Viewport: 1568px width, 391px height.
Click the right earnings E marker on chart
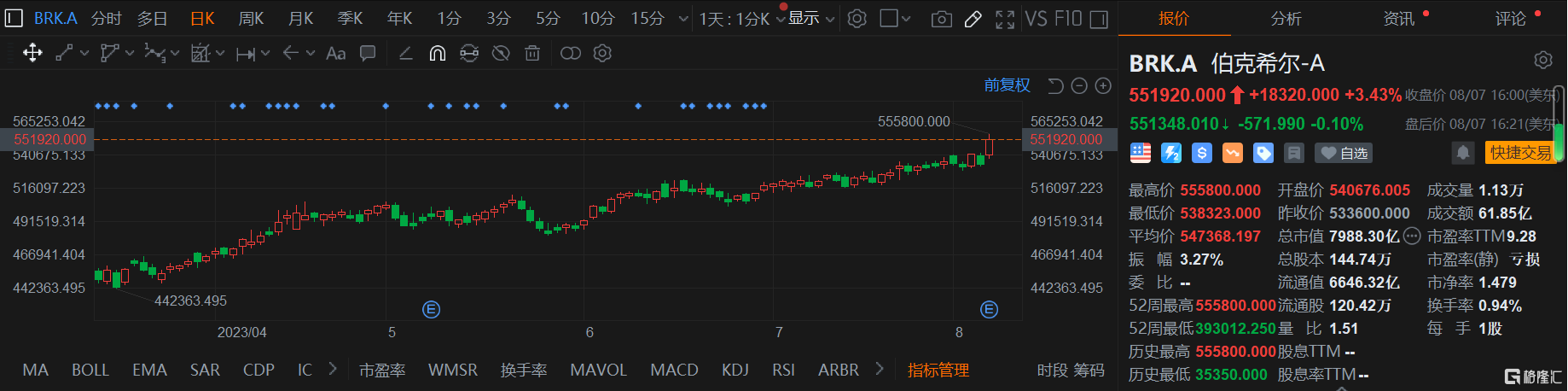[990, 309]
